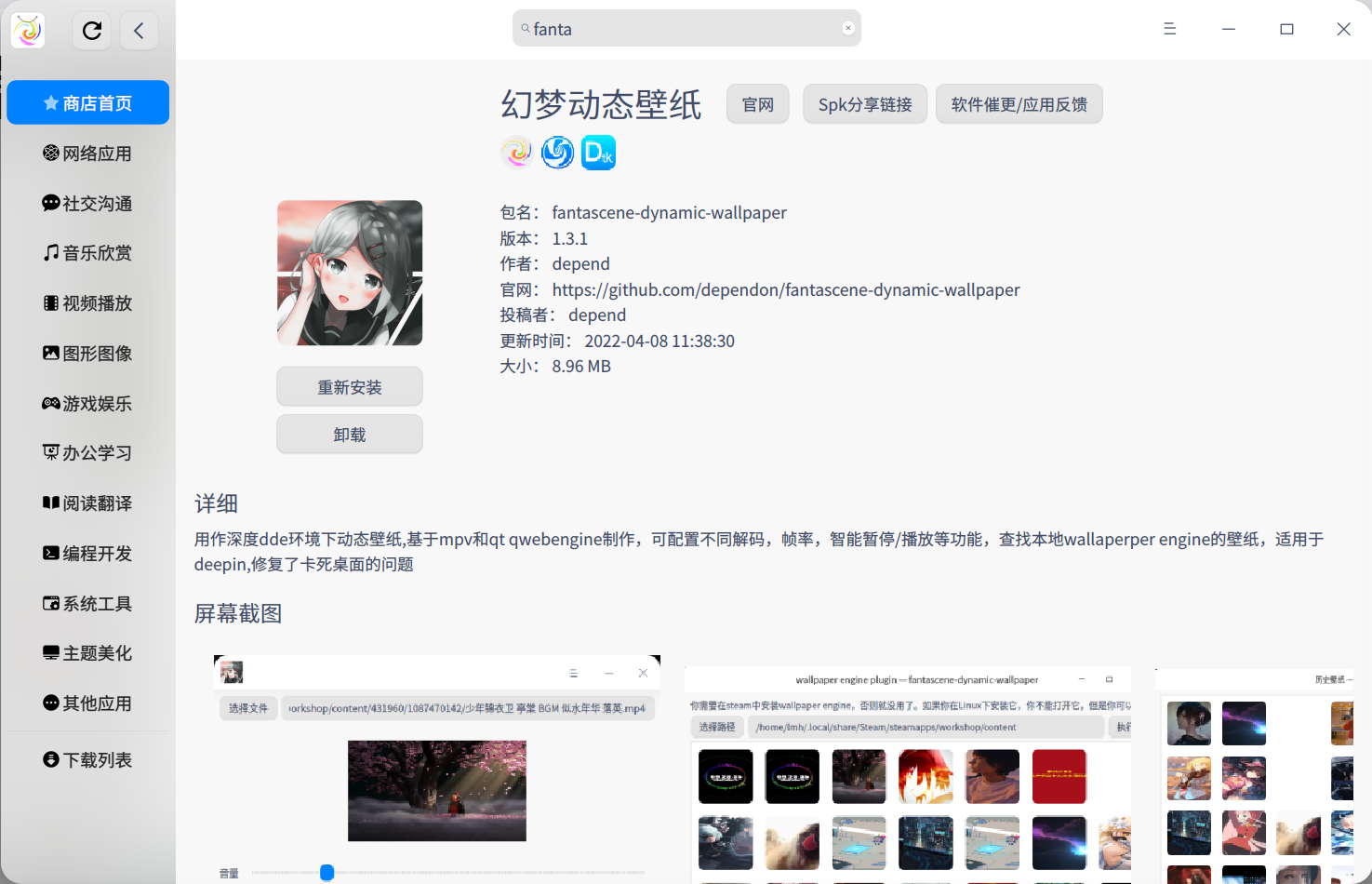Click the deepin platform badge icon

[x=557, y=152]
